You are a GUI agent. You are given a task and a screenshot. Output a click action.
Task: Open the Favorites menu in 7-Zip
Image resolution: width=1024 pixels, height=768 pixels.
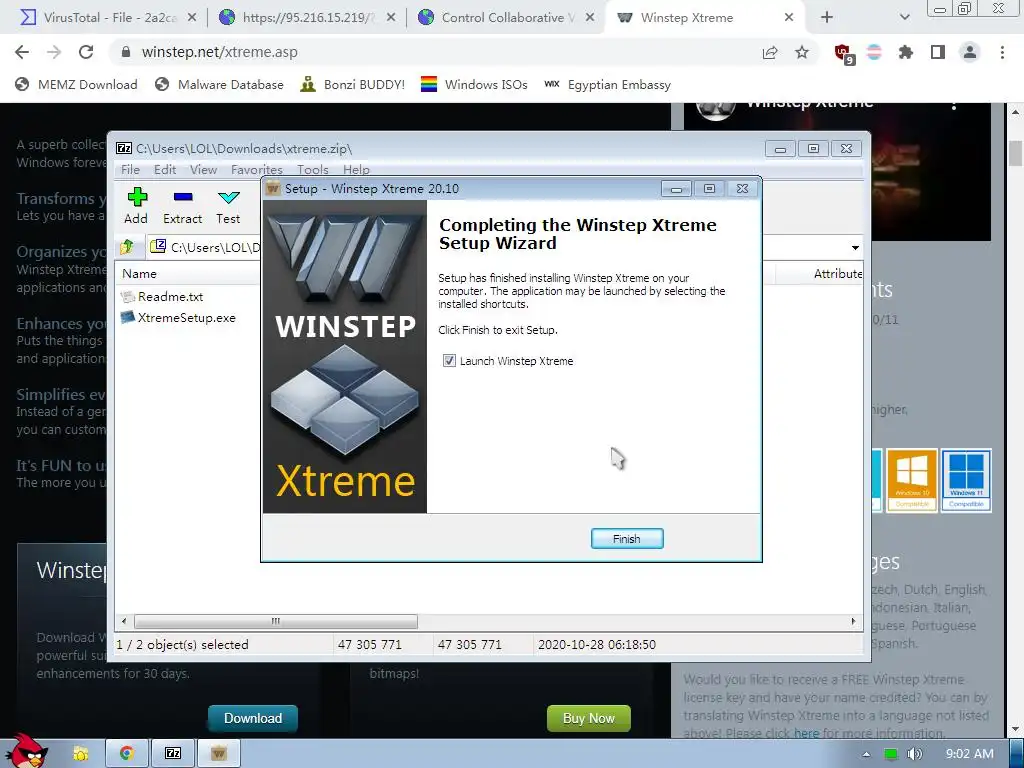coord(256,169)
